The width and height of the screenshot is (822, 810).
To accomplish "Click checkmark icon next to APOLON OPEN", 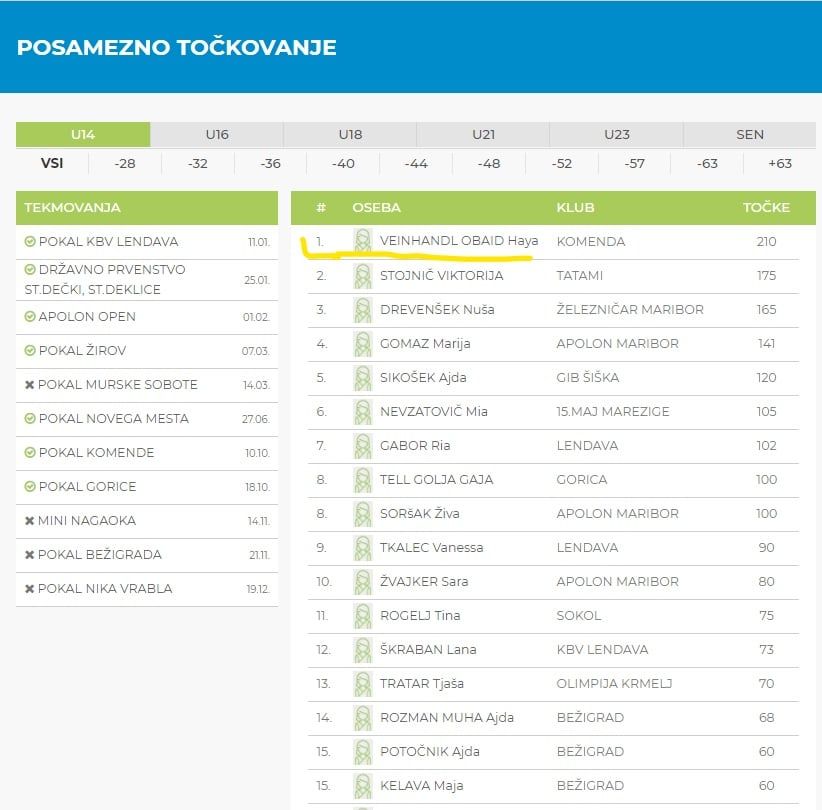I will 30,317.
